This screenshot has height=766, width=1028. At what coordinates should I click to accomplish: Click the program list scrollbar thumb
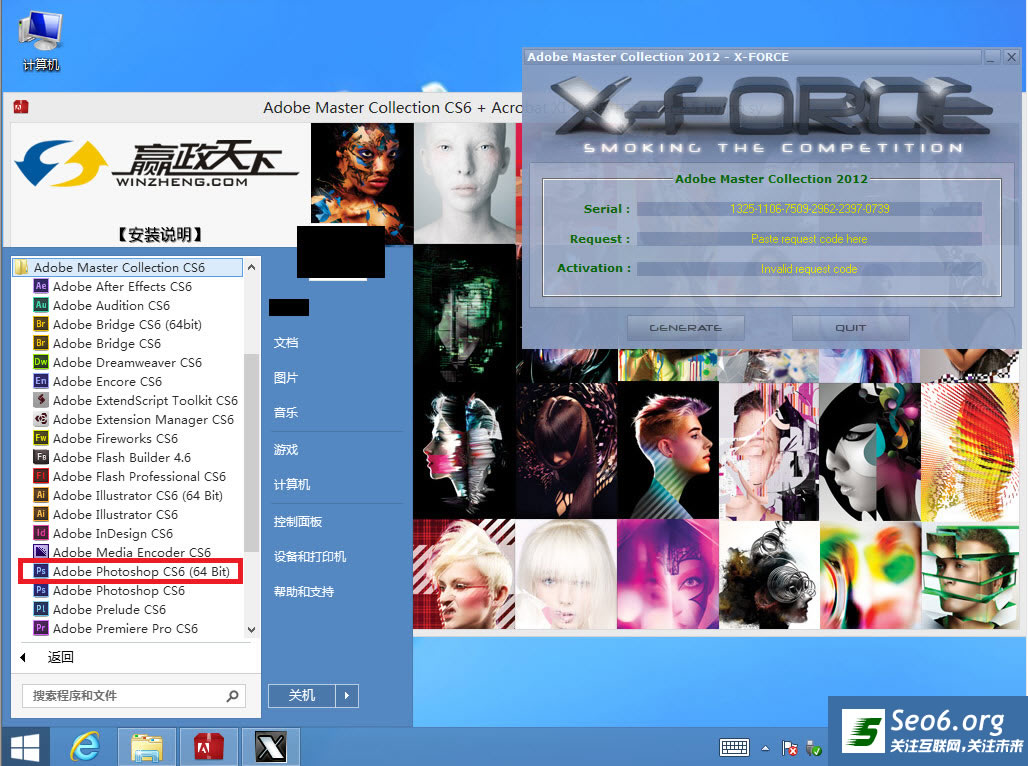click(251, 453)
